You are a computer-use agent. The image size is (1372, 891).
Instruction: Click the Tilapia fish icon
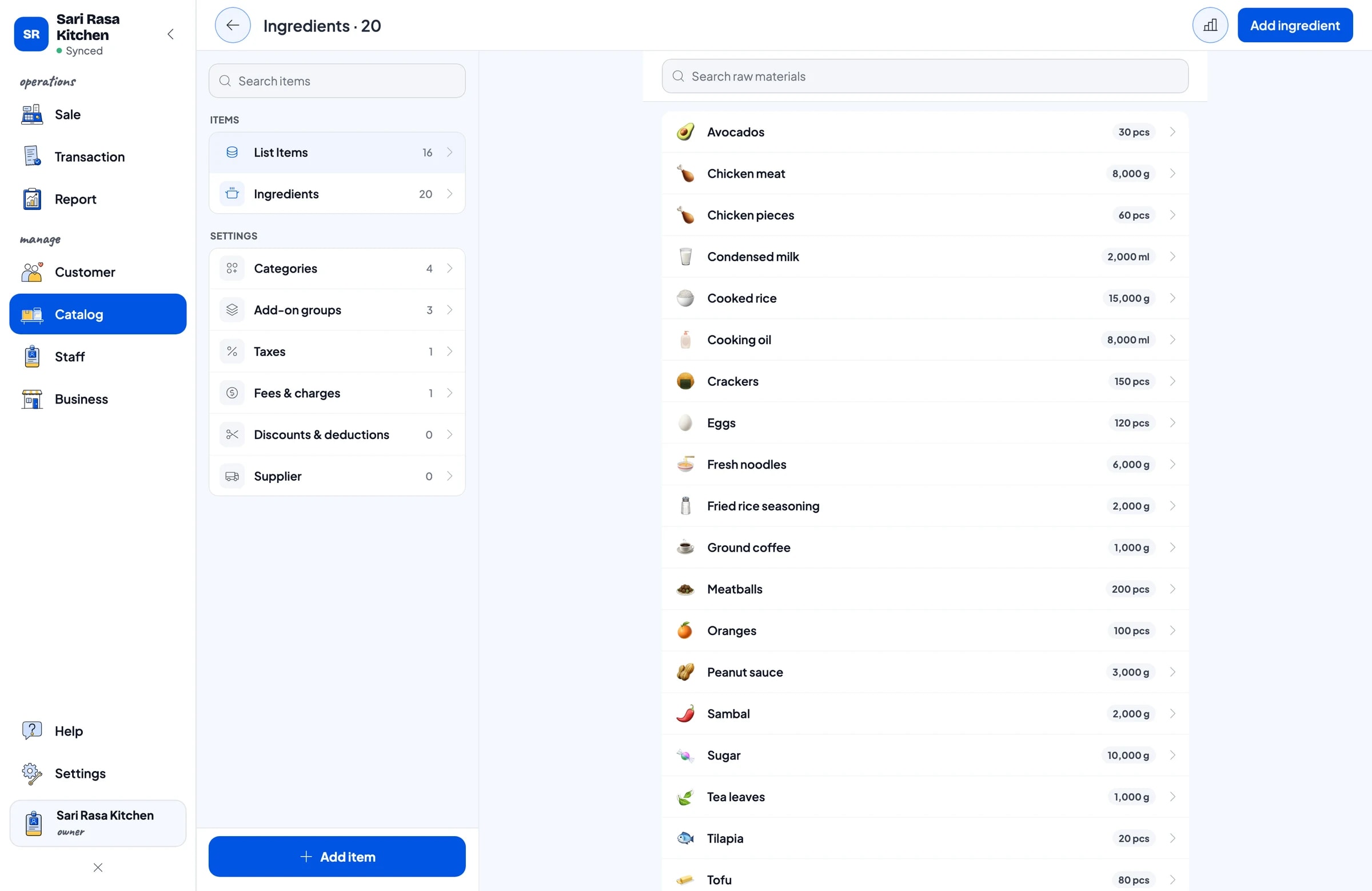685,838
